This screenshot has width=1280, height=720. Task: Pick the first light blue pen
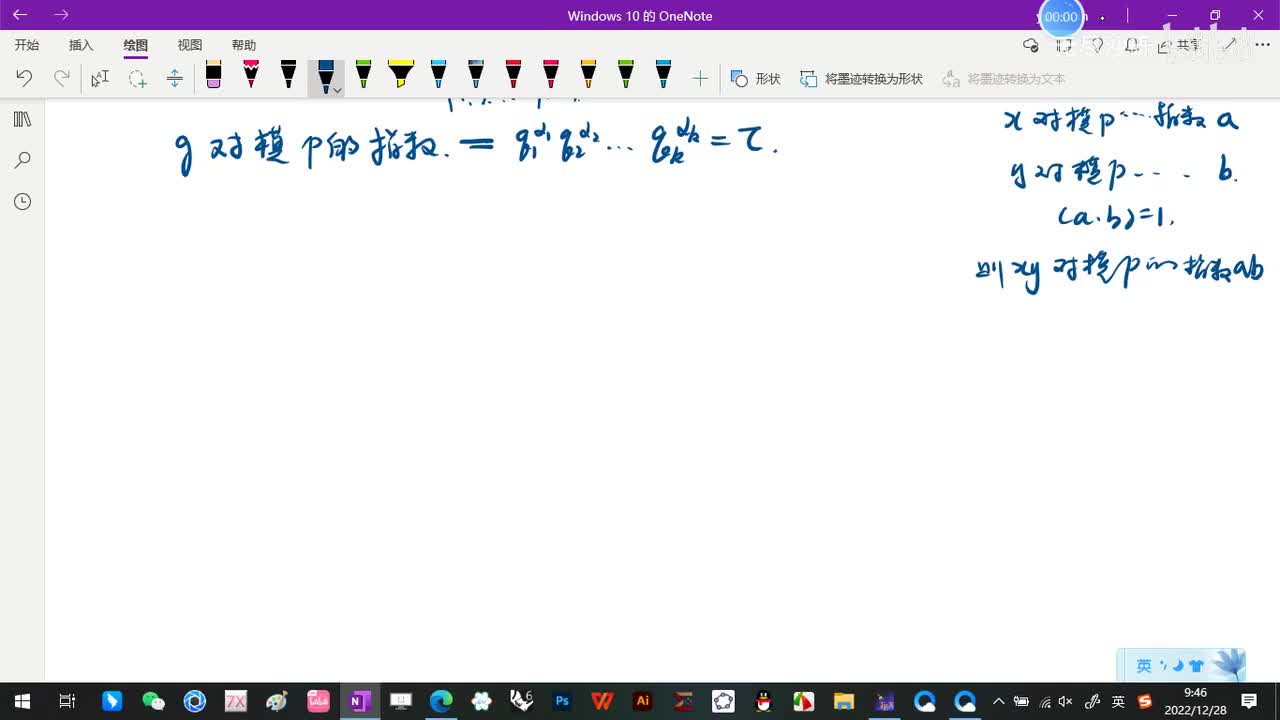438,75
